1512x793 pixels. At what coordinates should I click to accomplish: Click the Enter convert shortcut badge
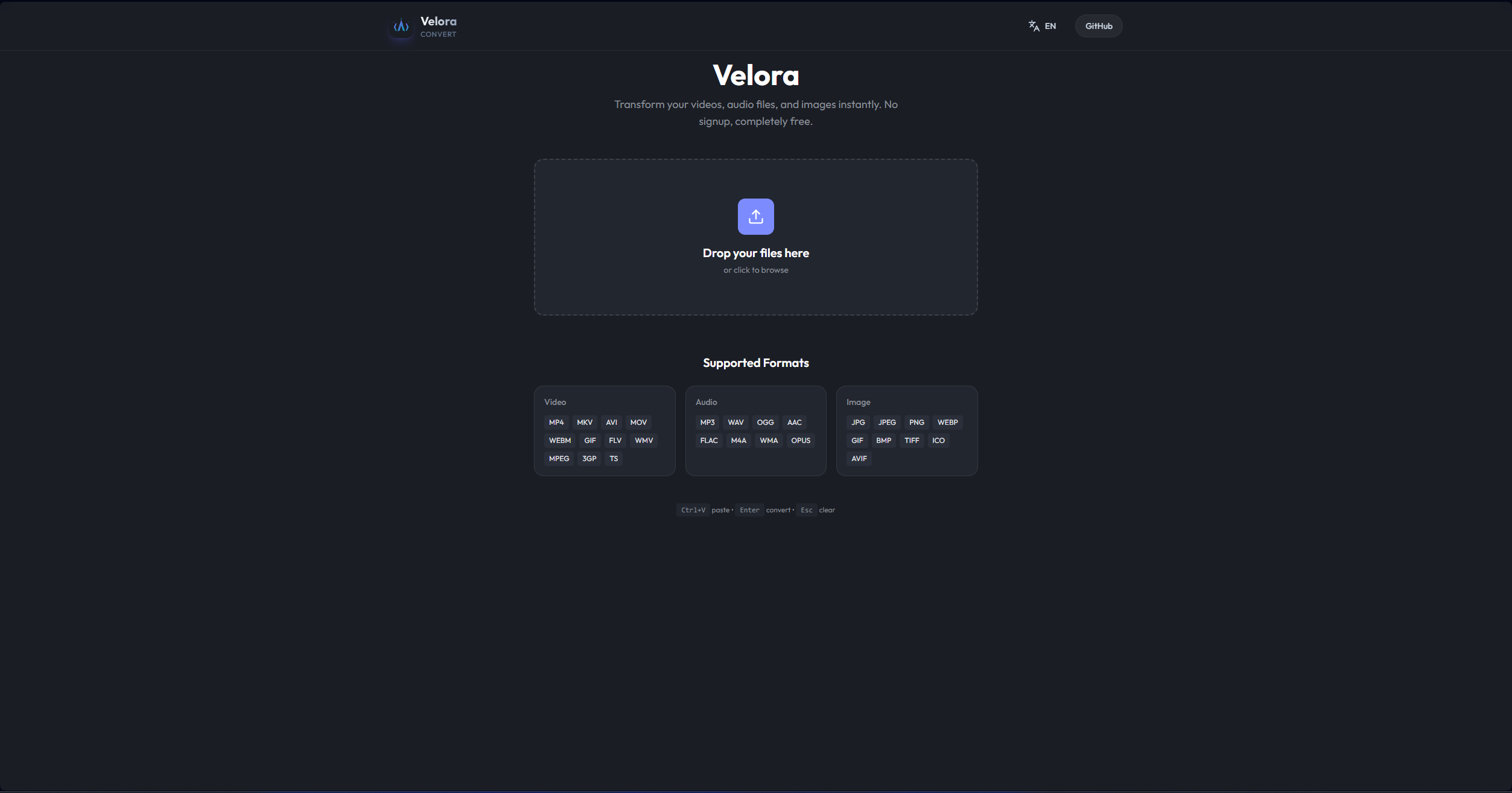click(749, 510)
